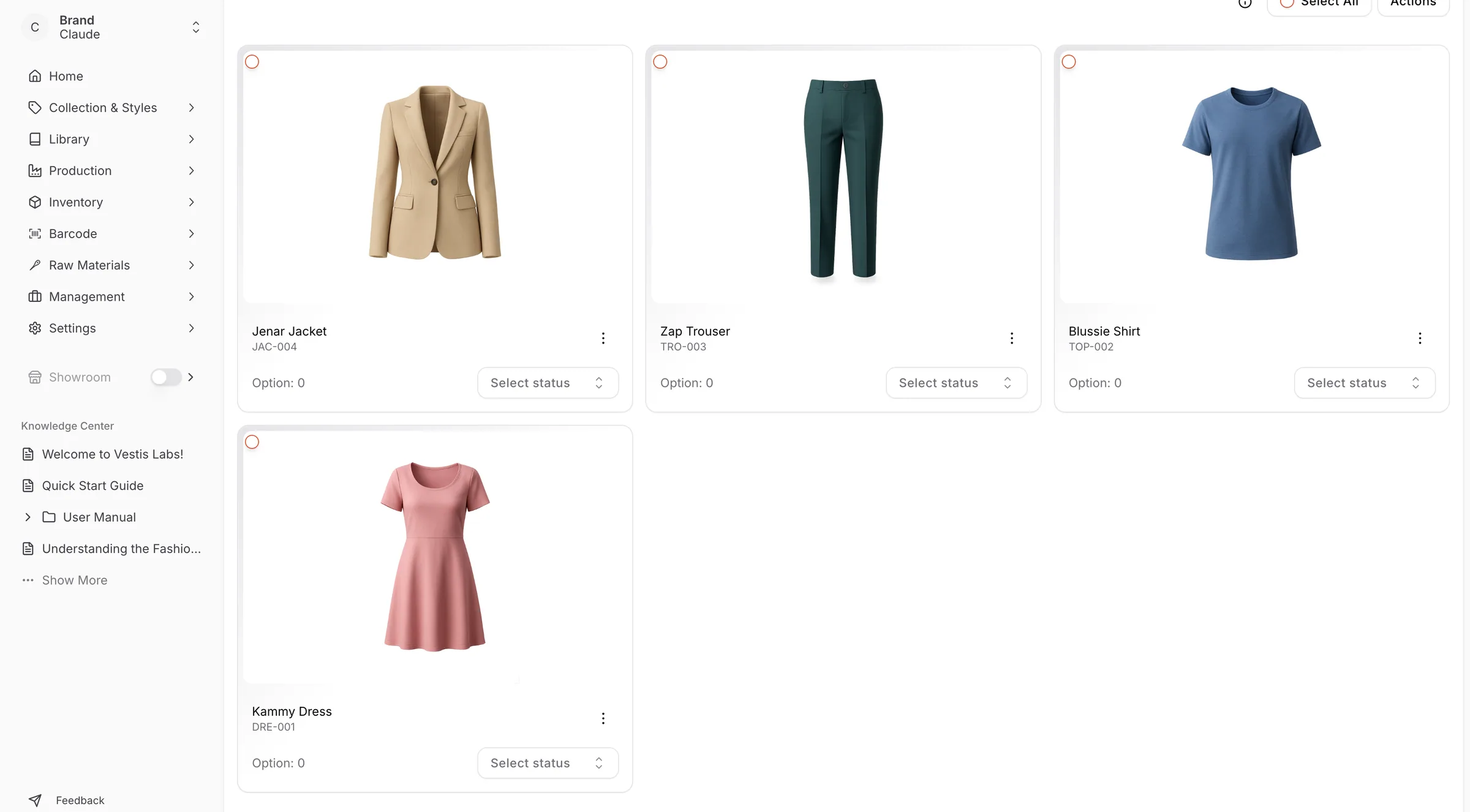This screenshot has height=812, width=1470.
Task: Open the Barcode menu item
Action: pyautogui.click(x=111, y=234)
